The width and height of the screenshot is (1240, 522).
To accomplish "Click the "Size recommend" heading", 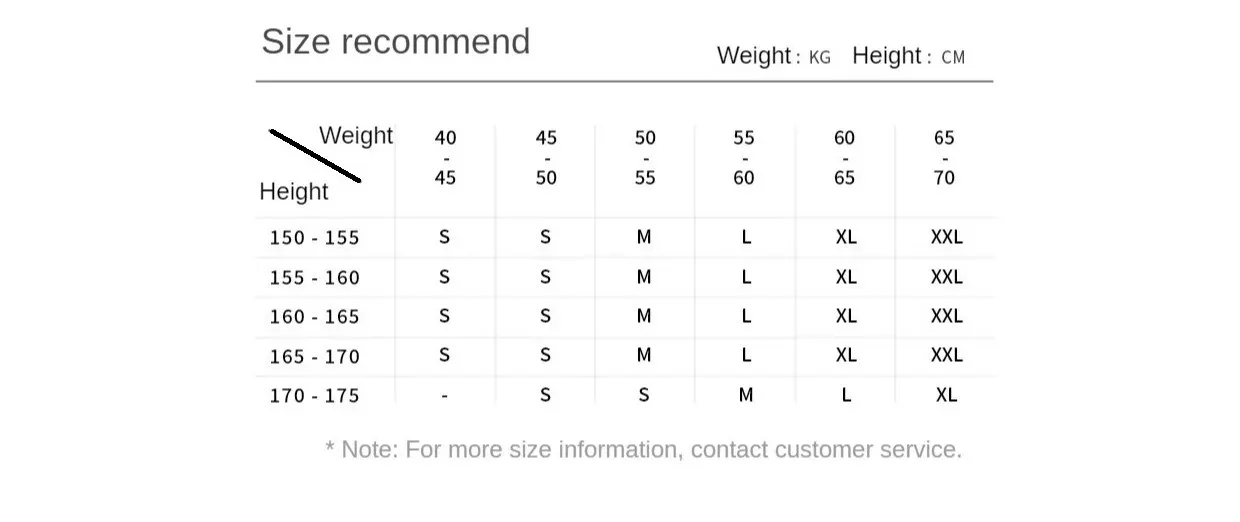I will (x=395, y=42).
